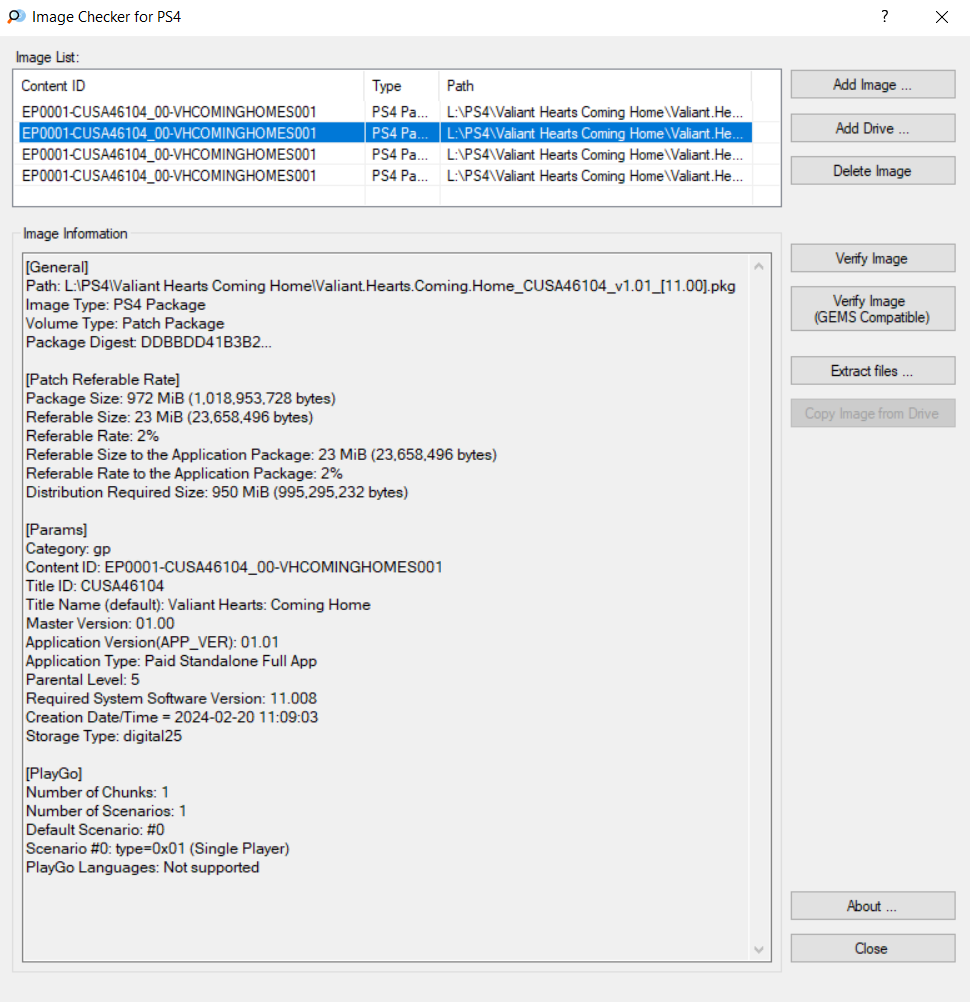Open the Extract files dialog

click(x=872, y=371)
